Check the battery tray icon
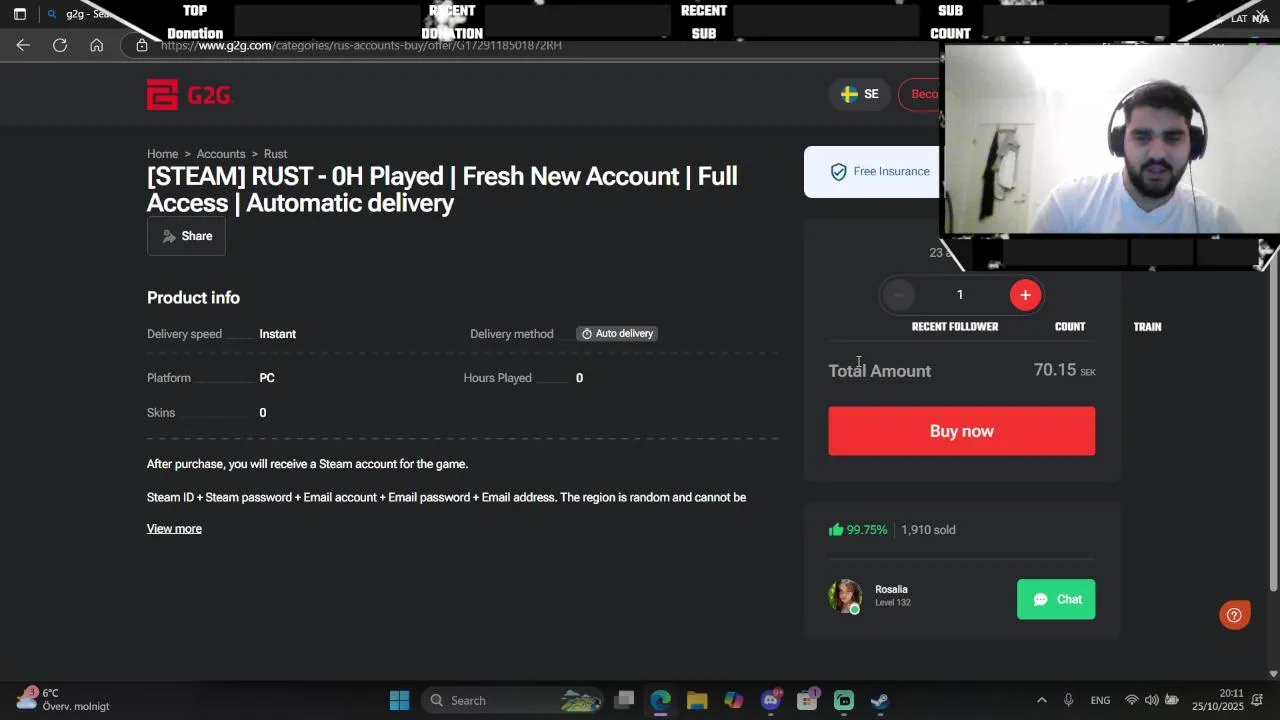1280x720 pixels. click(1172, 700)
